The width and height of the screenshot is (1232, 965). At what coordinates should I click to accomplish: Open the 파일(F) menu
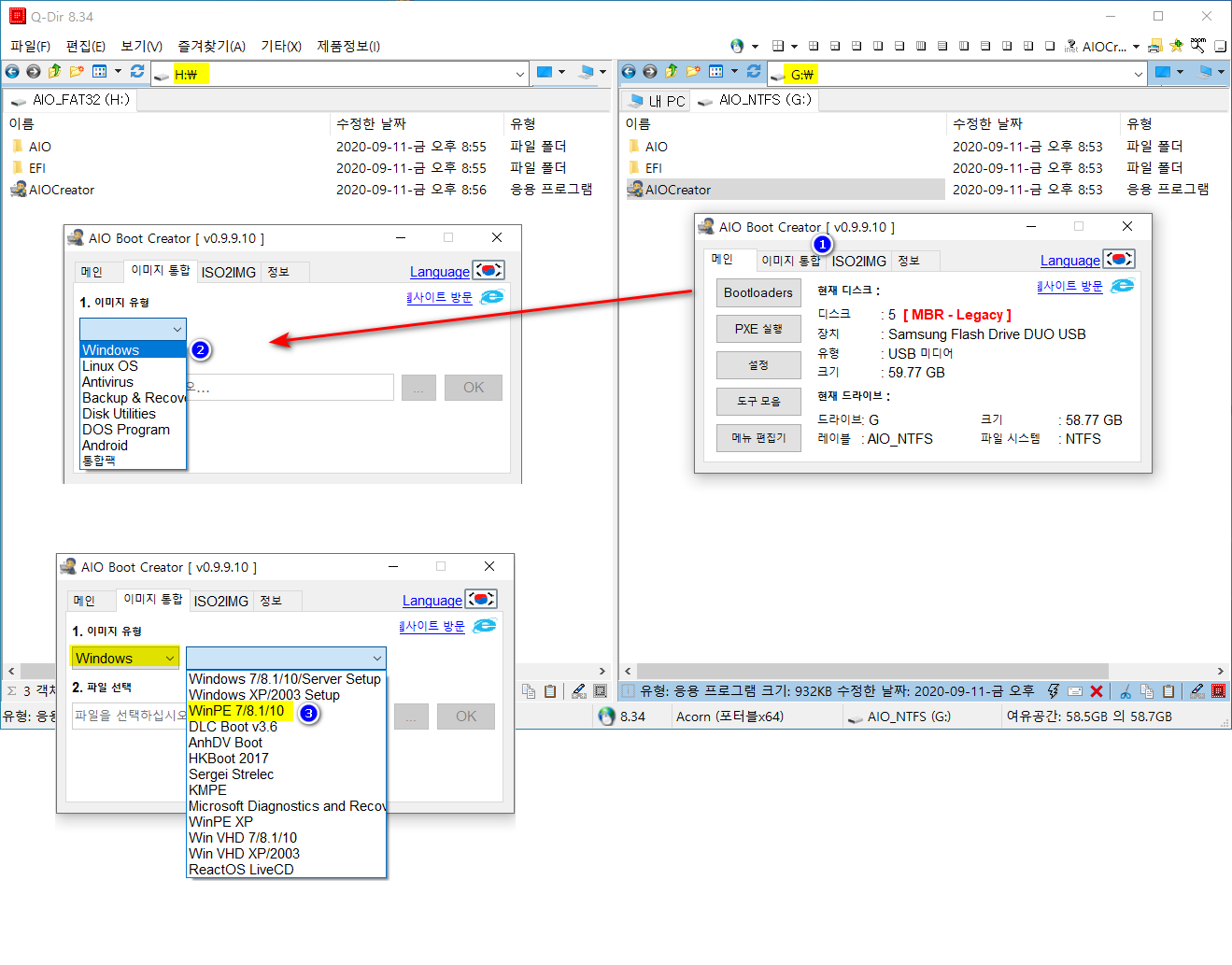[30, 46]
